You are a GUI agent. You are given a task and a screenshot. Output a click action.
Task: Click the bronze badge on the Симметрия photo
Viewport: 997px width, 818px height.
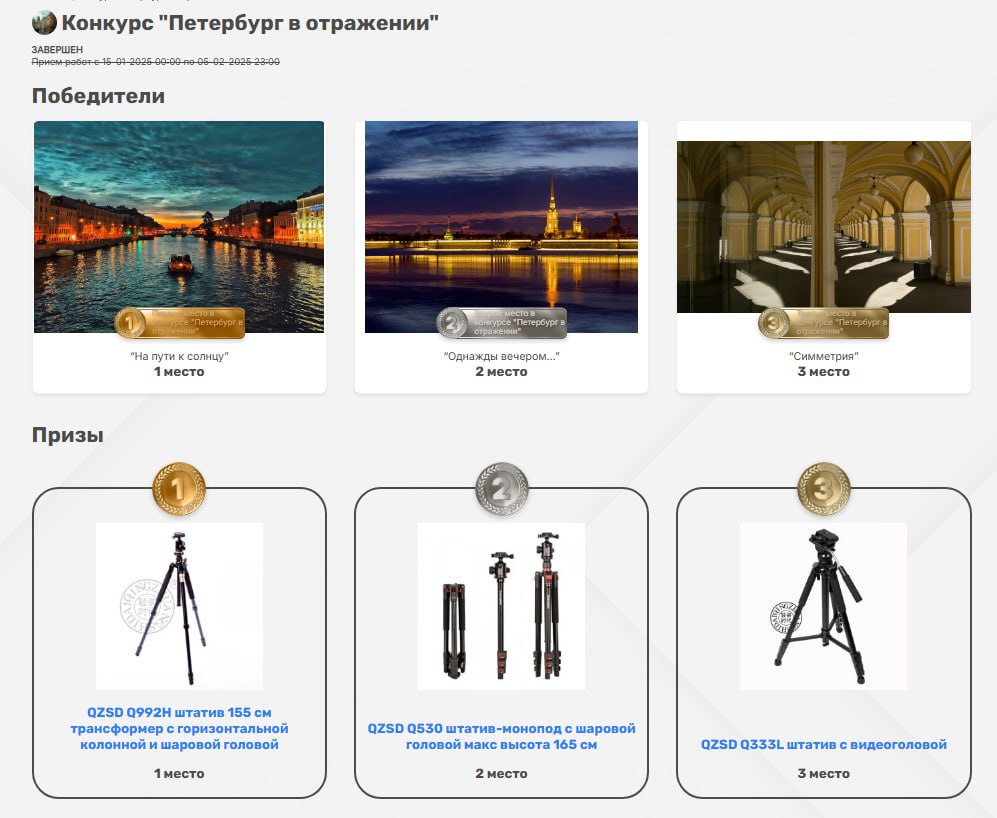[823, 323]
